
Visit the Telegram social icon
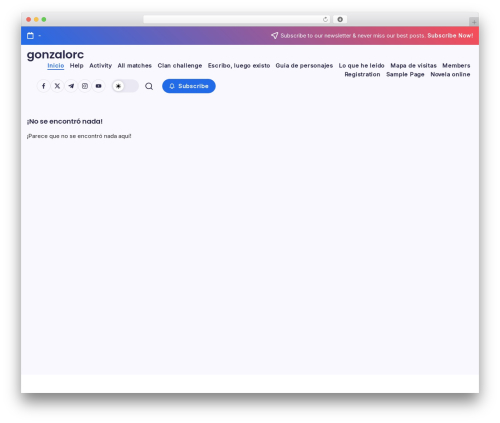(71, 86)
